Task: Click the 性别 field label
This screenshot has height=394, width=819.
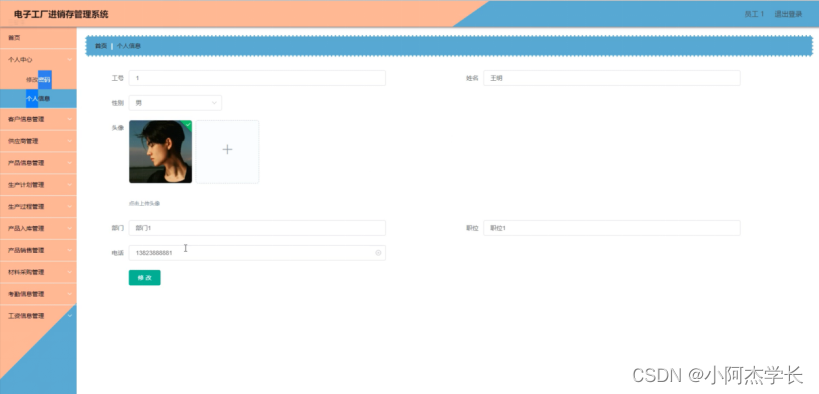Action: click(x=118, y=103)
